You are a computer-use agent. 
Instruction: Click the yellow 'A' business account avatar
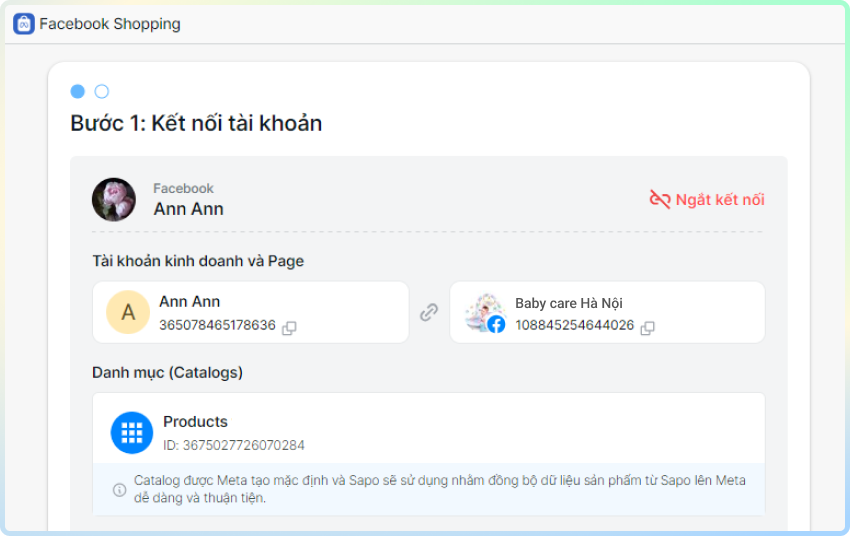(128, 312)
